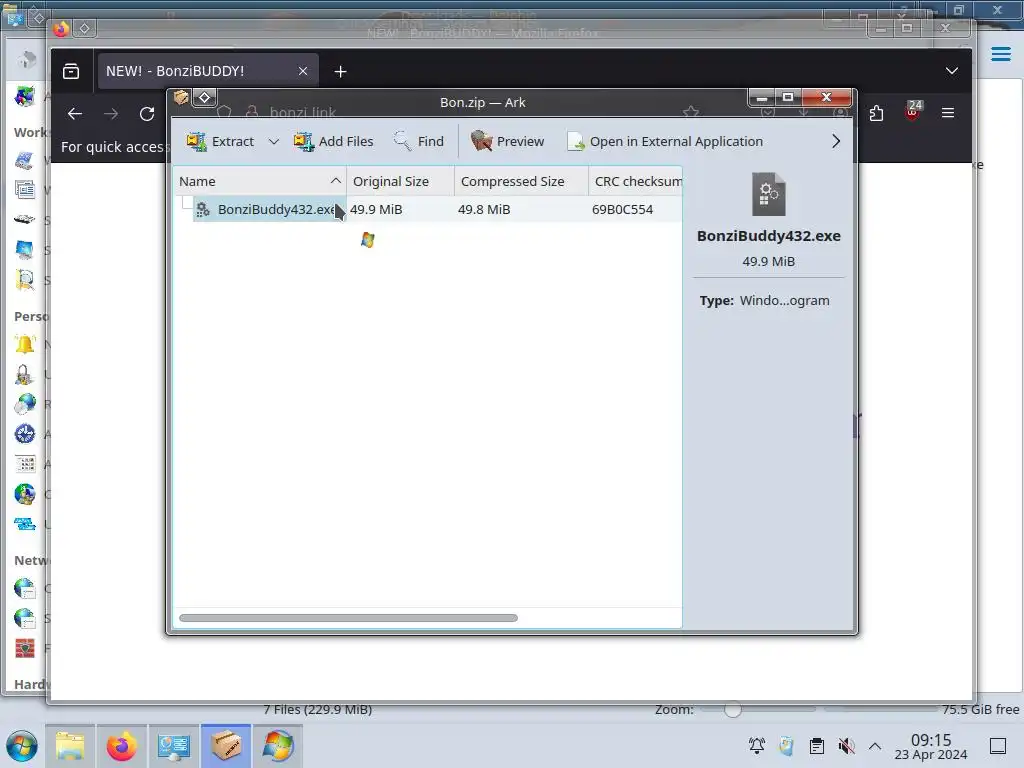Sort by CRC checksum column
Image resolution: width=1024 pixels, height=768 pixels.
(635, 182)
